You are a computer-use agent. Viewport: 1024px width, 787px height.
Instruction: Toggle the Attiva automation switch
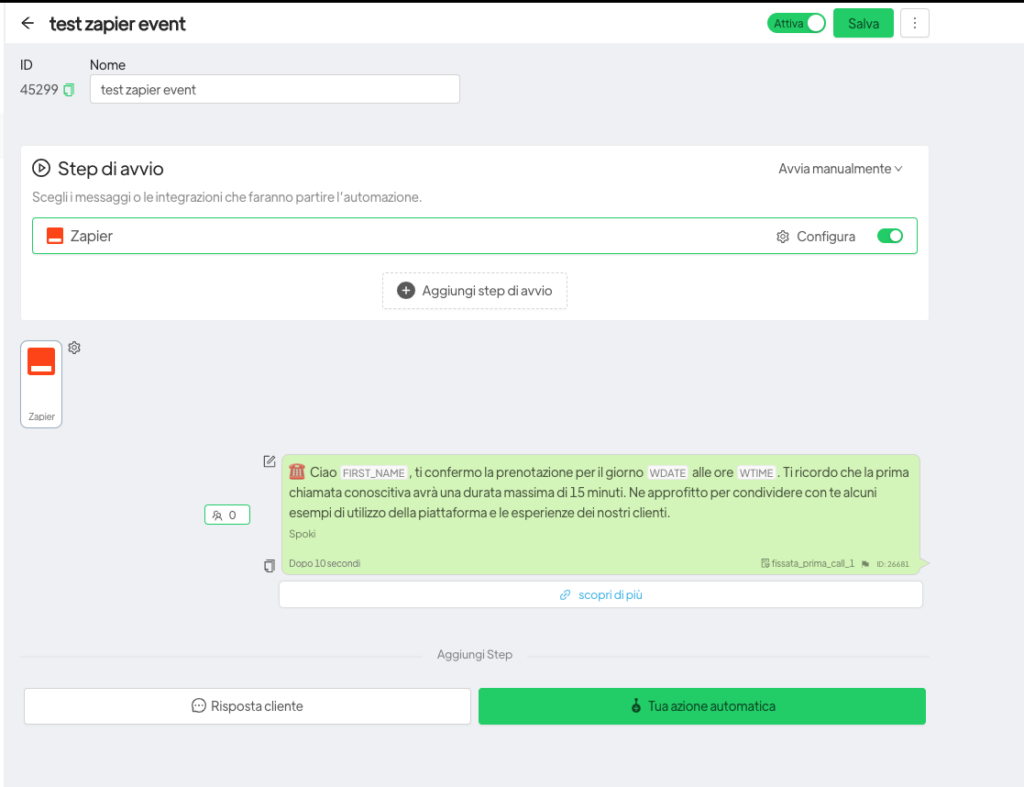click(796, 23)
